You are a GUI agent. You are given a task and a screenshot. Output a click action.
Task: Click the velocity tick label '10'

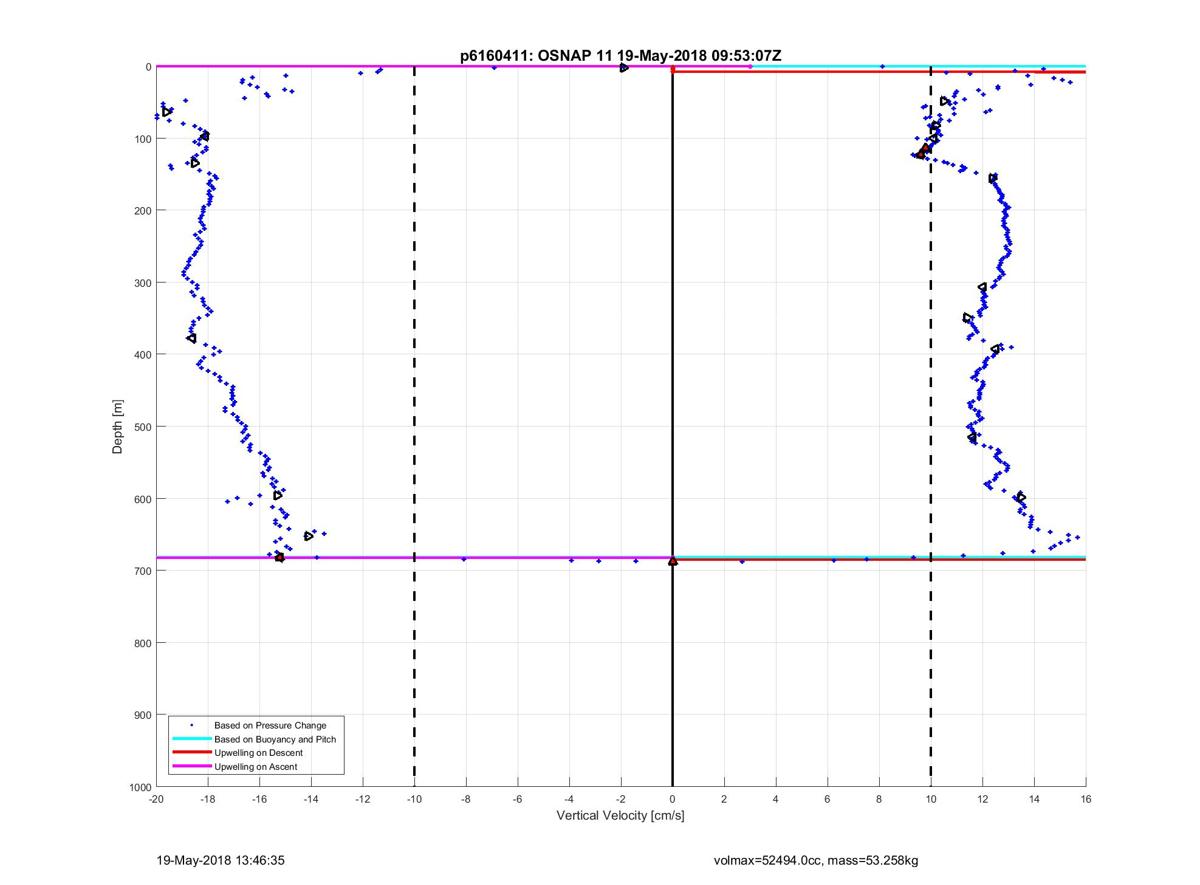coord(931,799)
